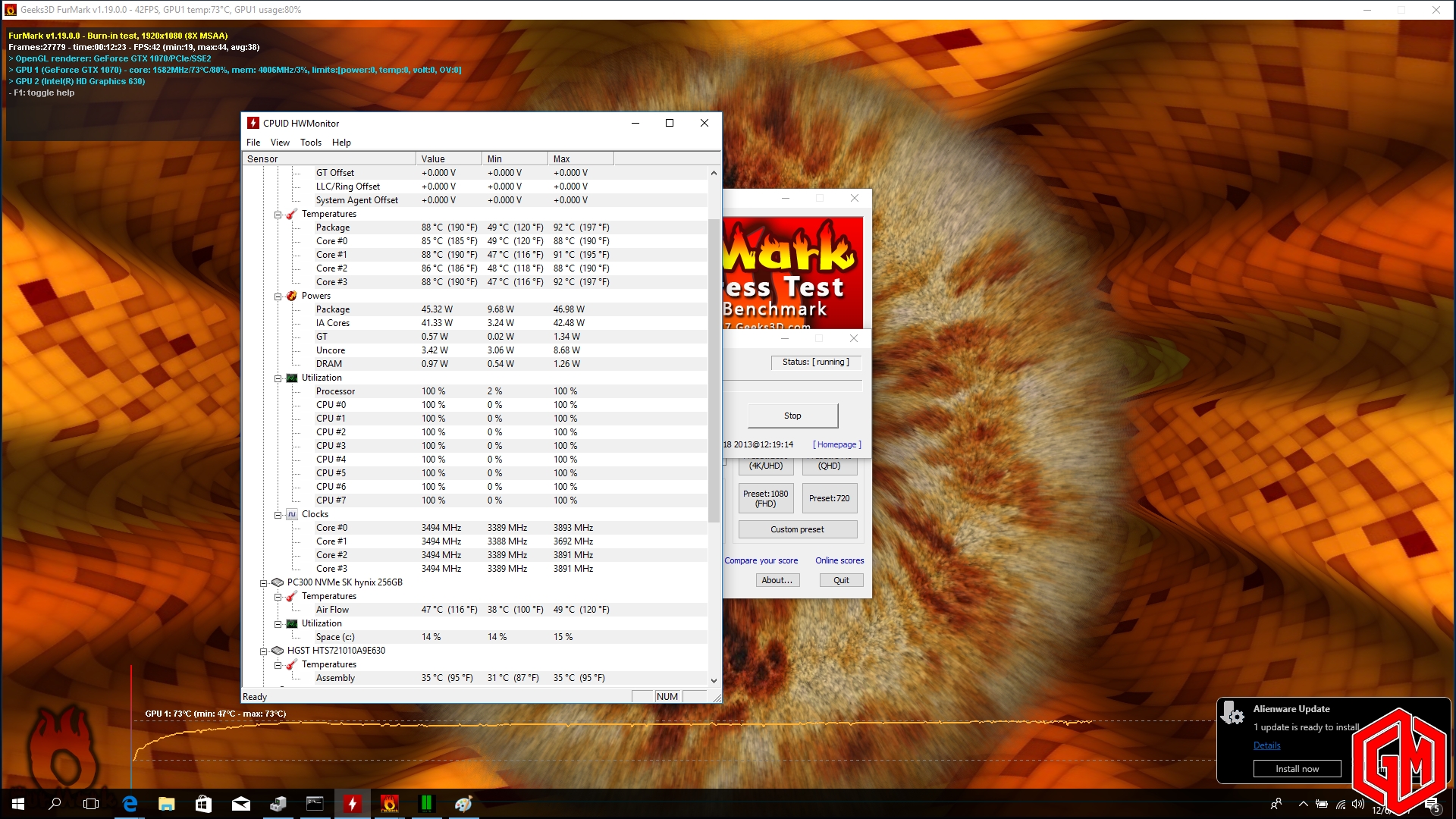Open the Mail app from the taskbar

tap(240, 804)
